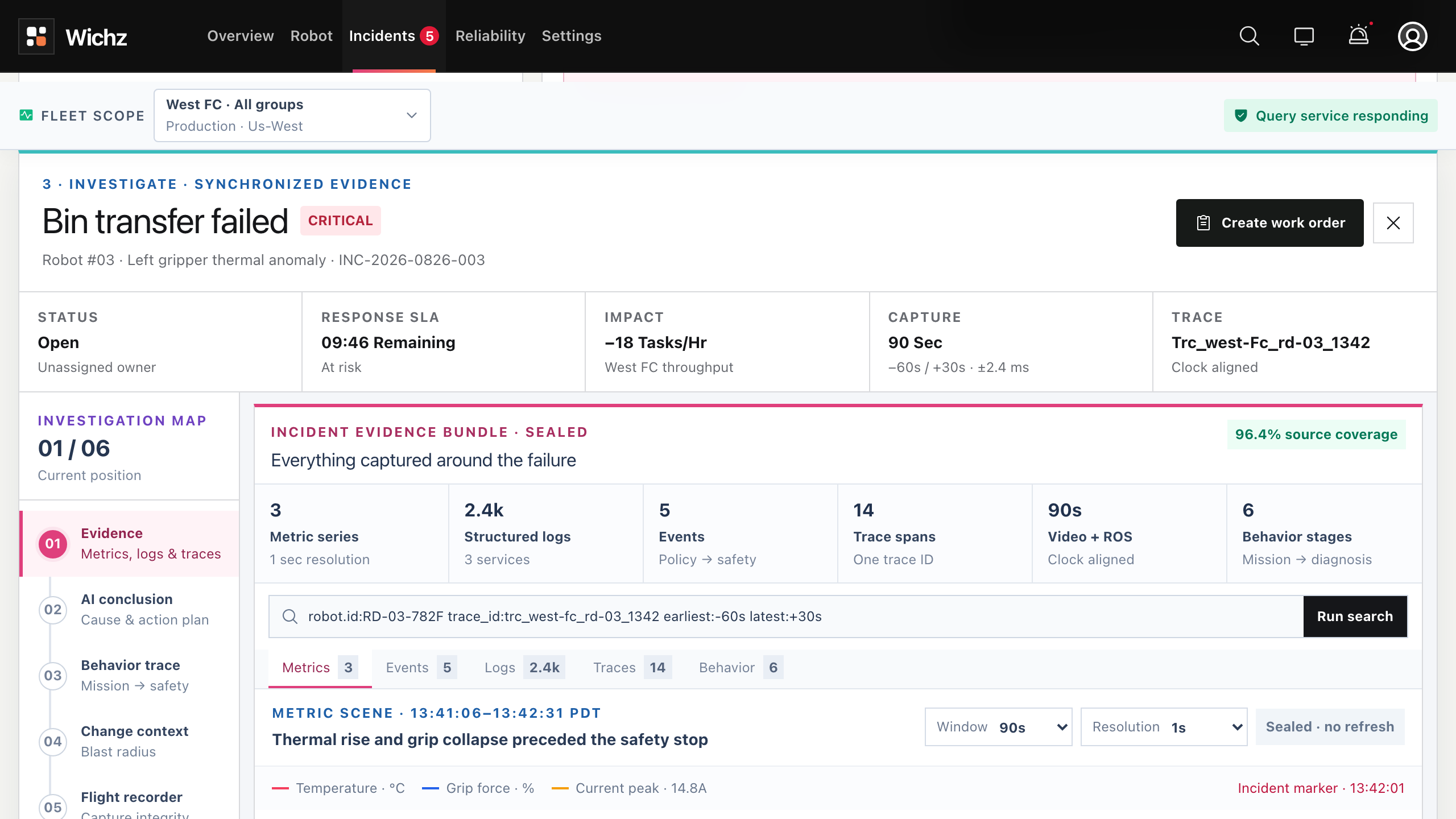The height and width of the screenshot is (819, 1456).
Task: Open the 14 Trace spans card
Action: click(x=935, y=533)
